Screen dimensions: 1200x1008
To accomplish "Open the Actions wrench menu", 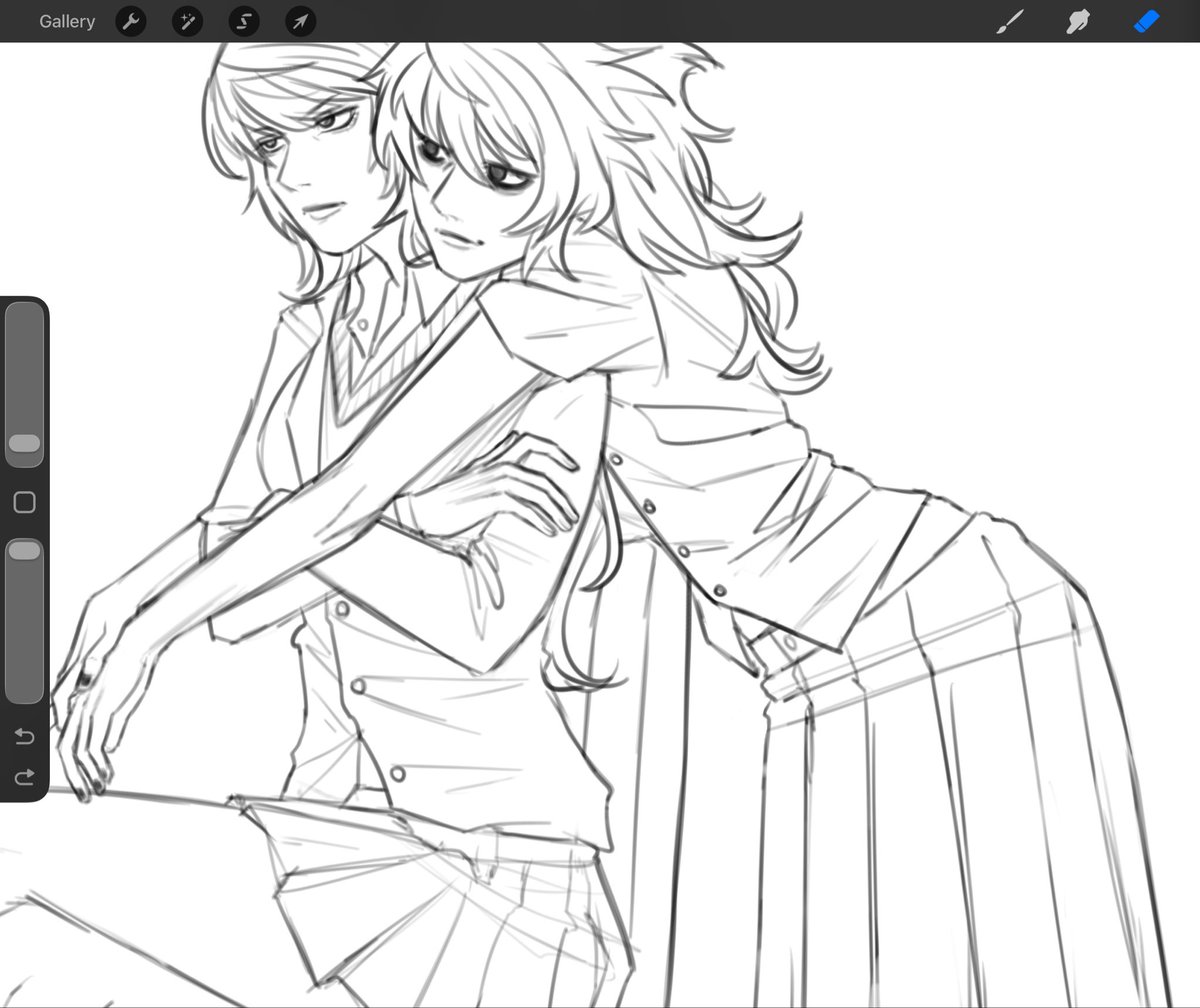I will click(x=131, y=21).
